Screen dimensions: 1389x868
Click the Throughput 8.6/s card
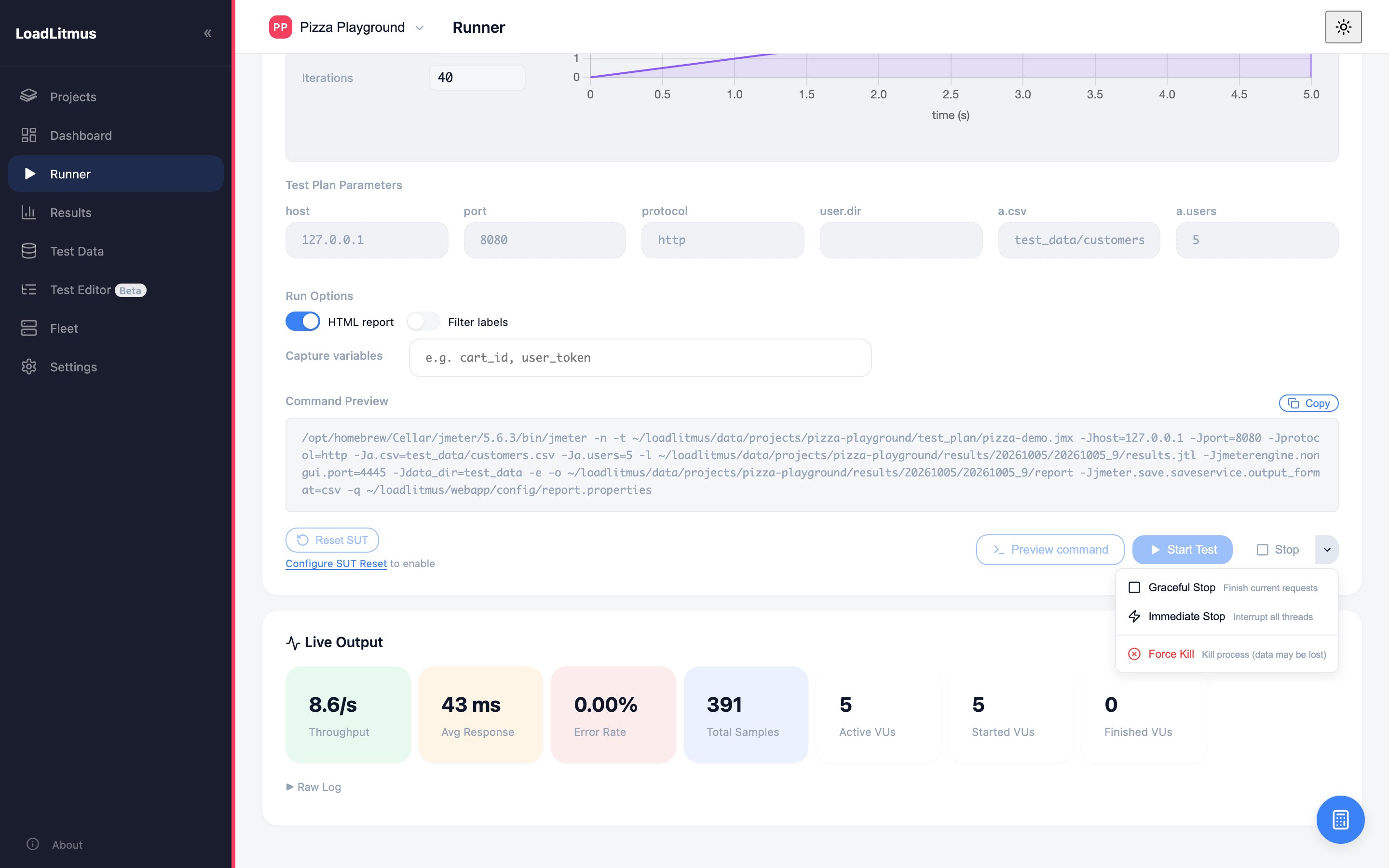[348, 714]
